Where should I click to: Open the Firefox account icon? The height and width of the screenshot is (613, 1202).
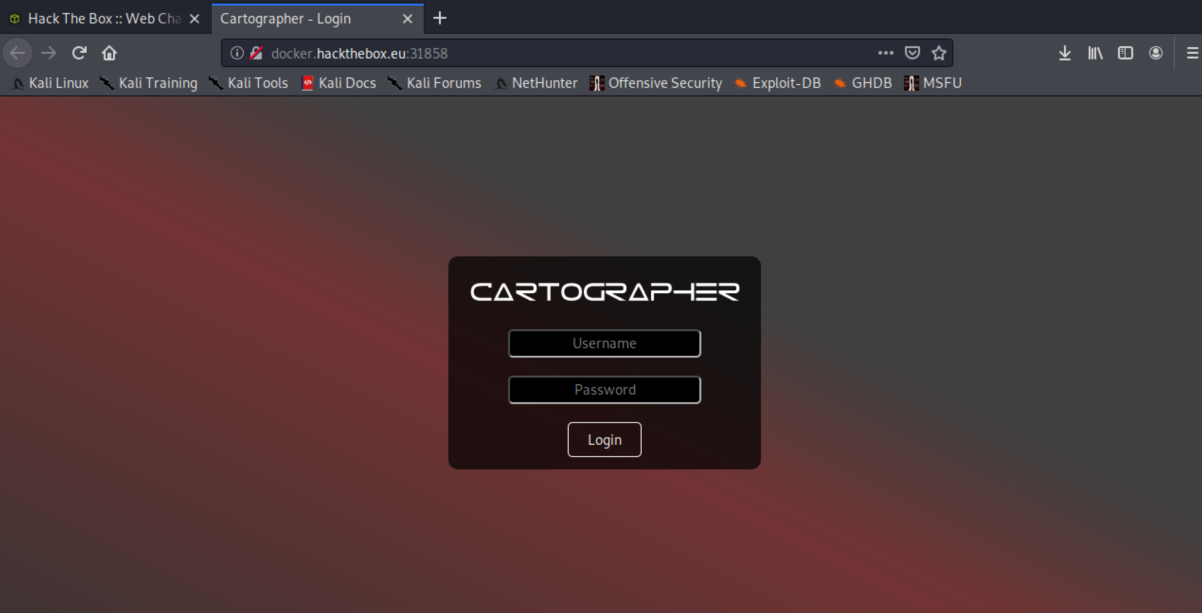1156,53
